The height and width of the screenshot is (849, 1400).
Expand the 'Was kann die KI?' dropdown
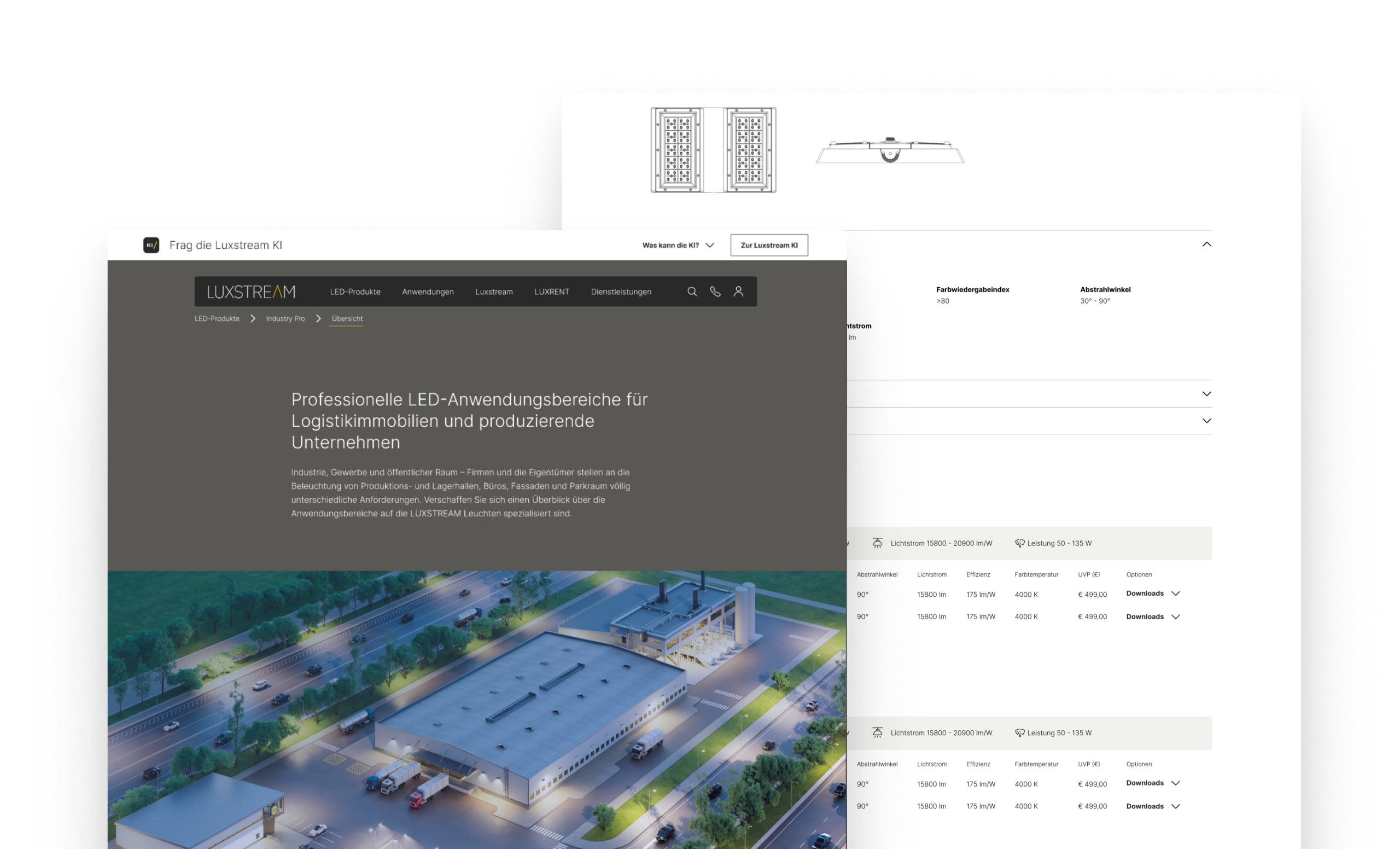click(x=678, y=246)
